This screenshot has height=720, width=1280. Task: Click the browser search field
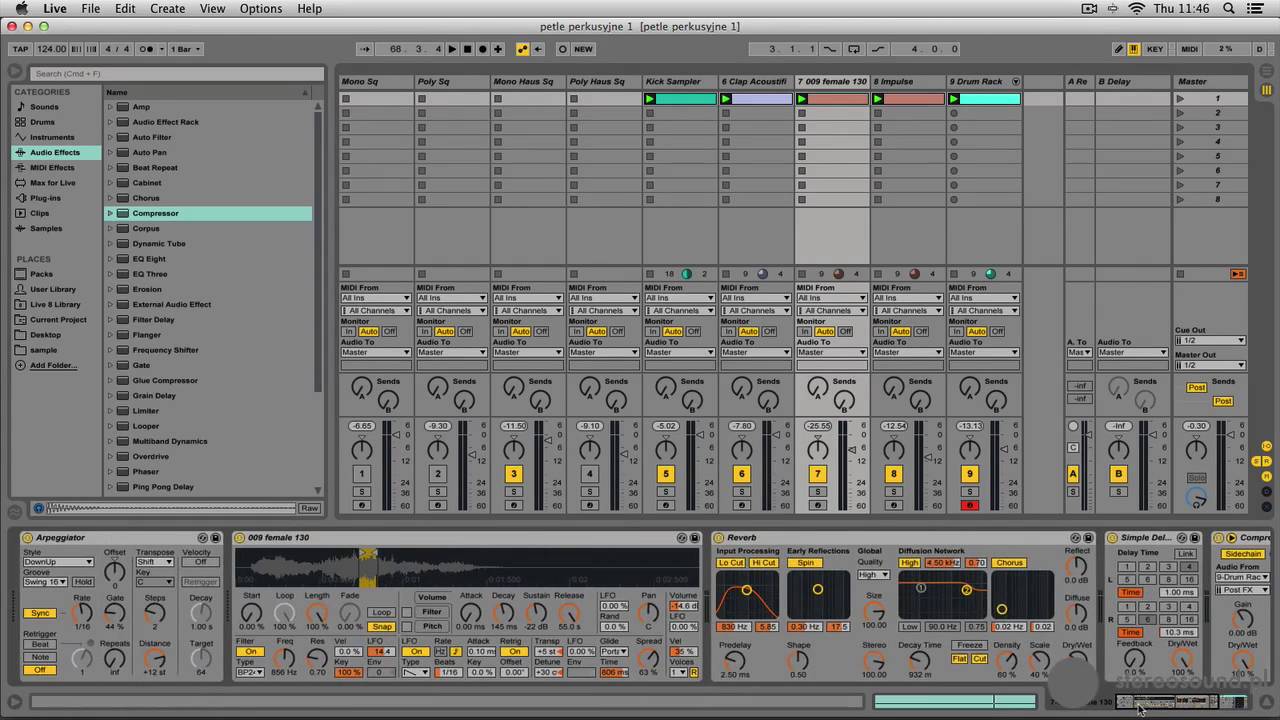click(176, 73)
